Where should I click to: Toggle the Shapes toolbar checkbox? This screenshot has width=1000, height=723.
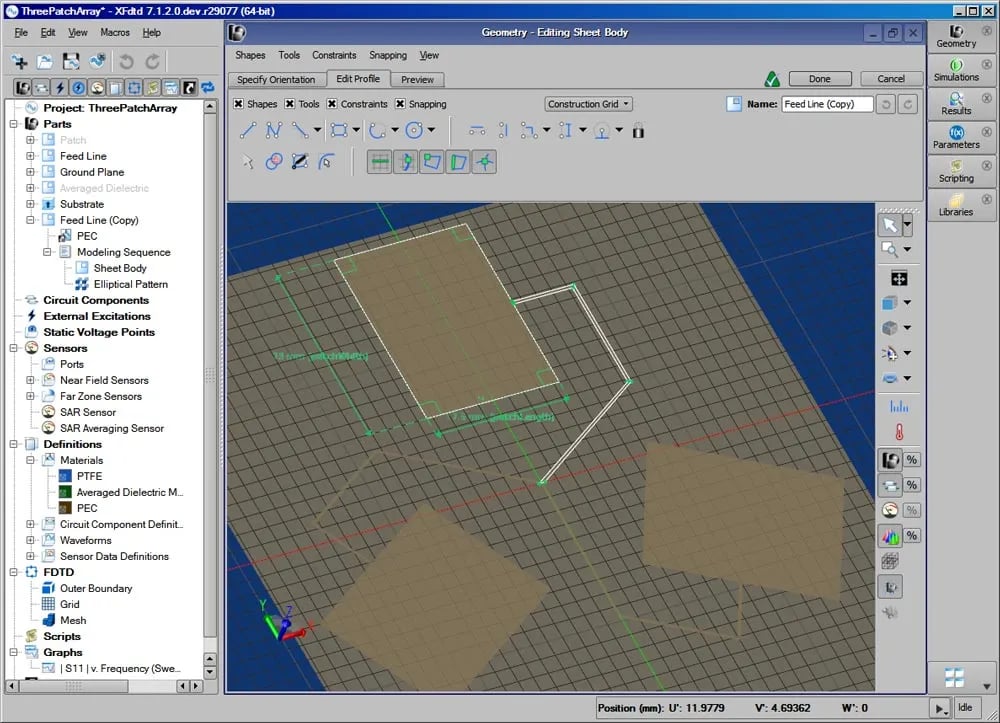pyautogui.click(x=237, y=104)
